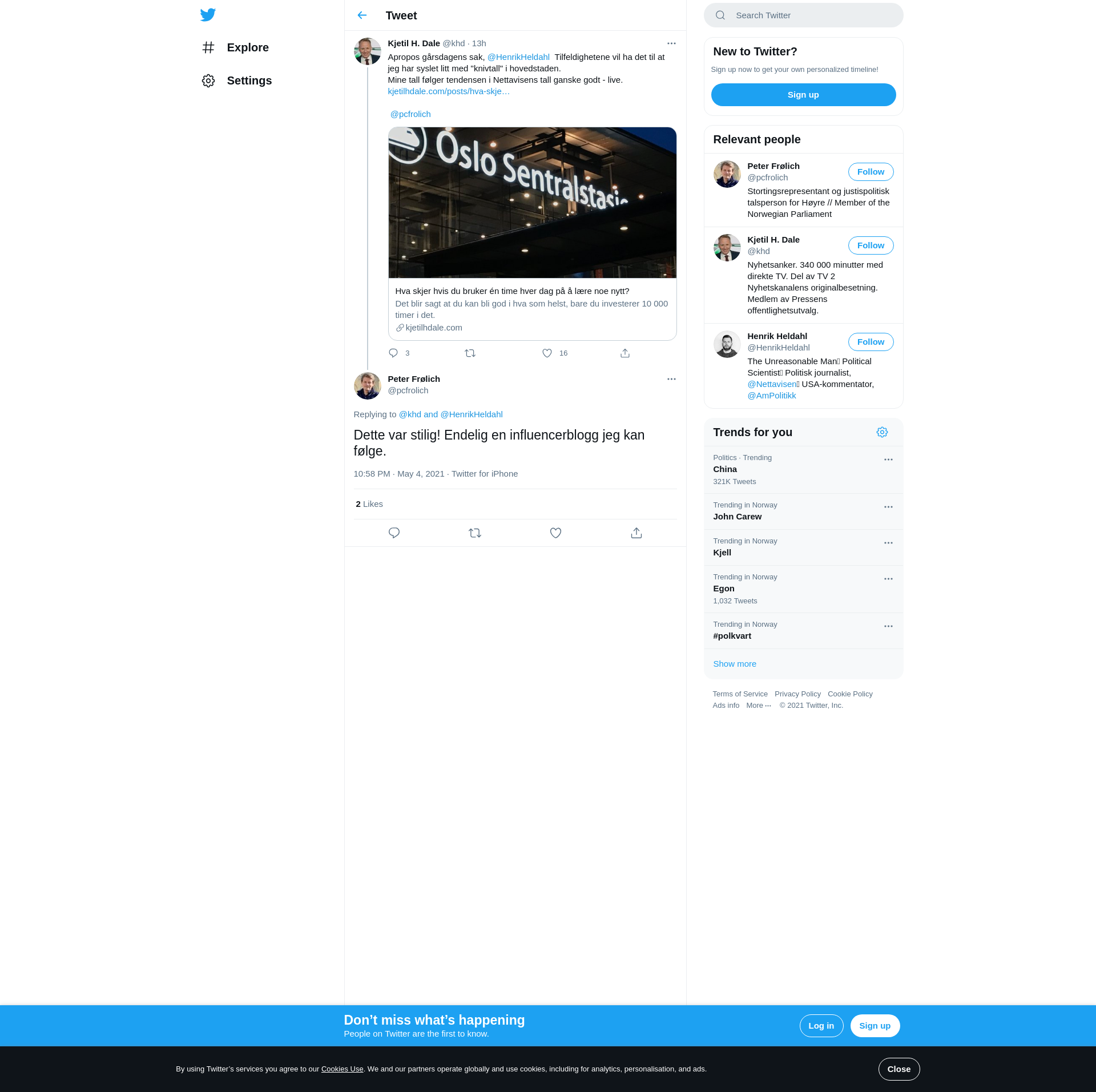Open more options for the Kjell trend
The height and width of the screenshot is (1092, 1096).
tap(888, 543)
